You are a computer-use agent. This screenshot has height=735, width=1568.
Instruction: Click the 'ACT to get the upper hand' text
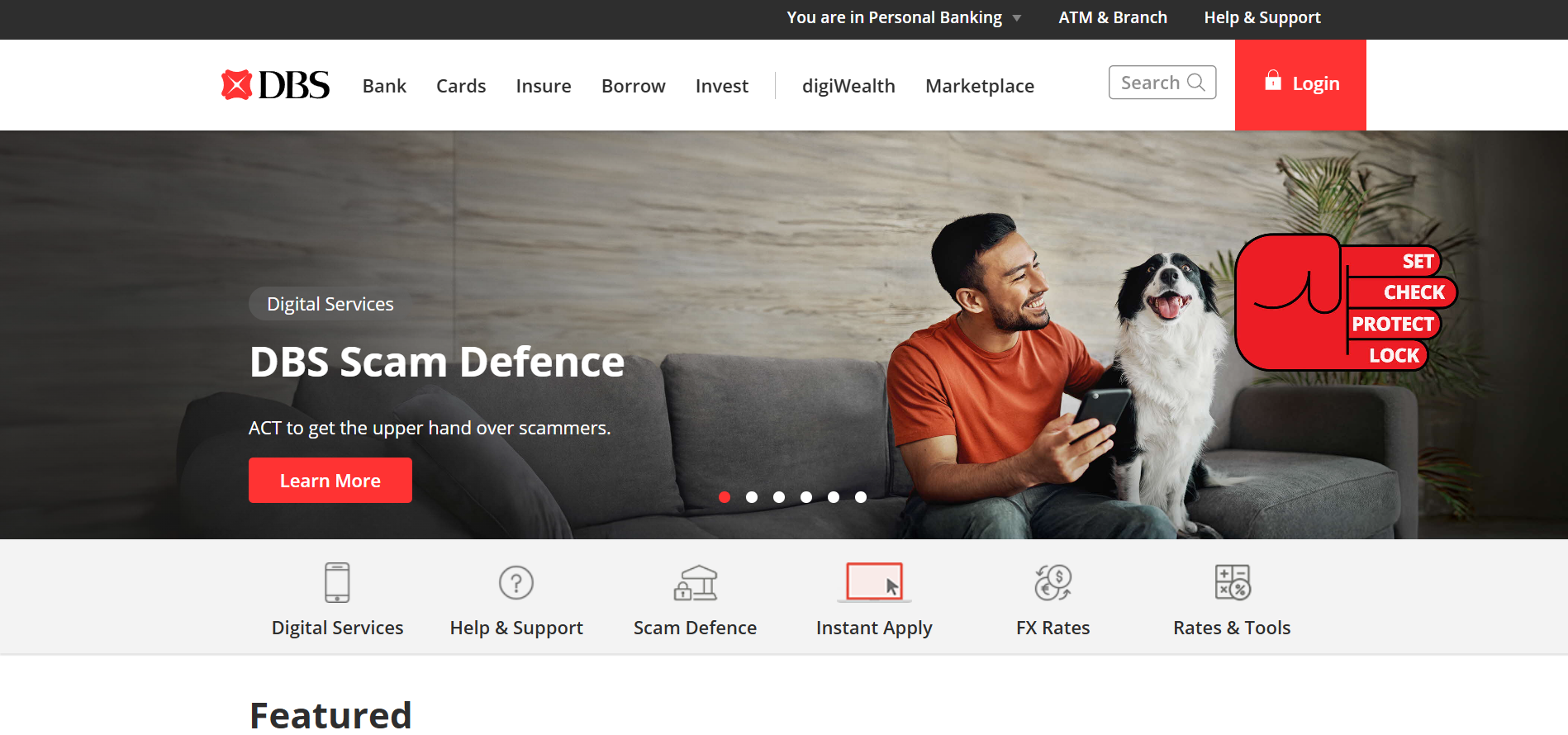pyautogui.click(x=430, y=428)
